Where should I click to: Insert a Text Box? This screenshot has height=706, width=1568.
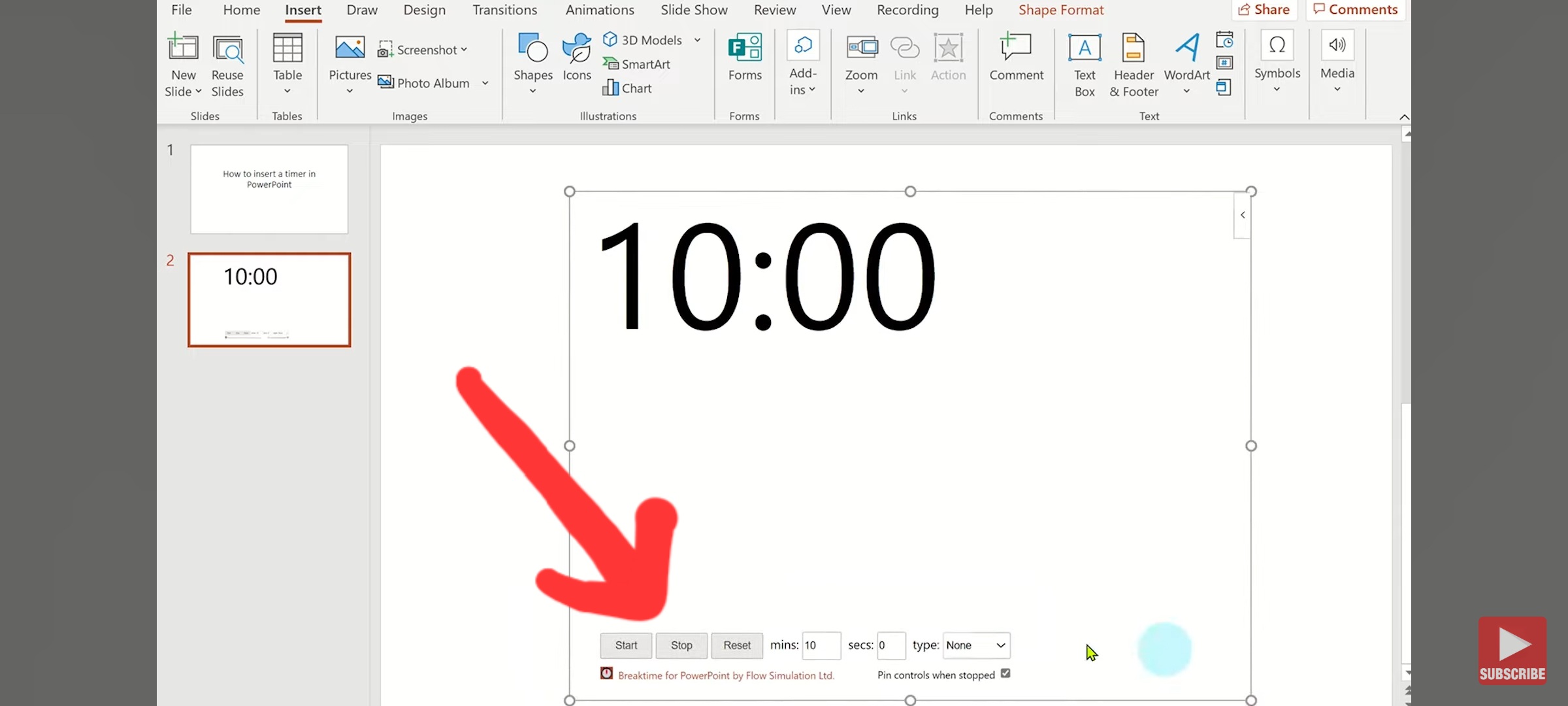click(x=1084, y=64)
